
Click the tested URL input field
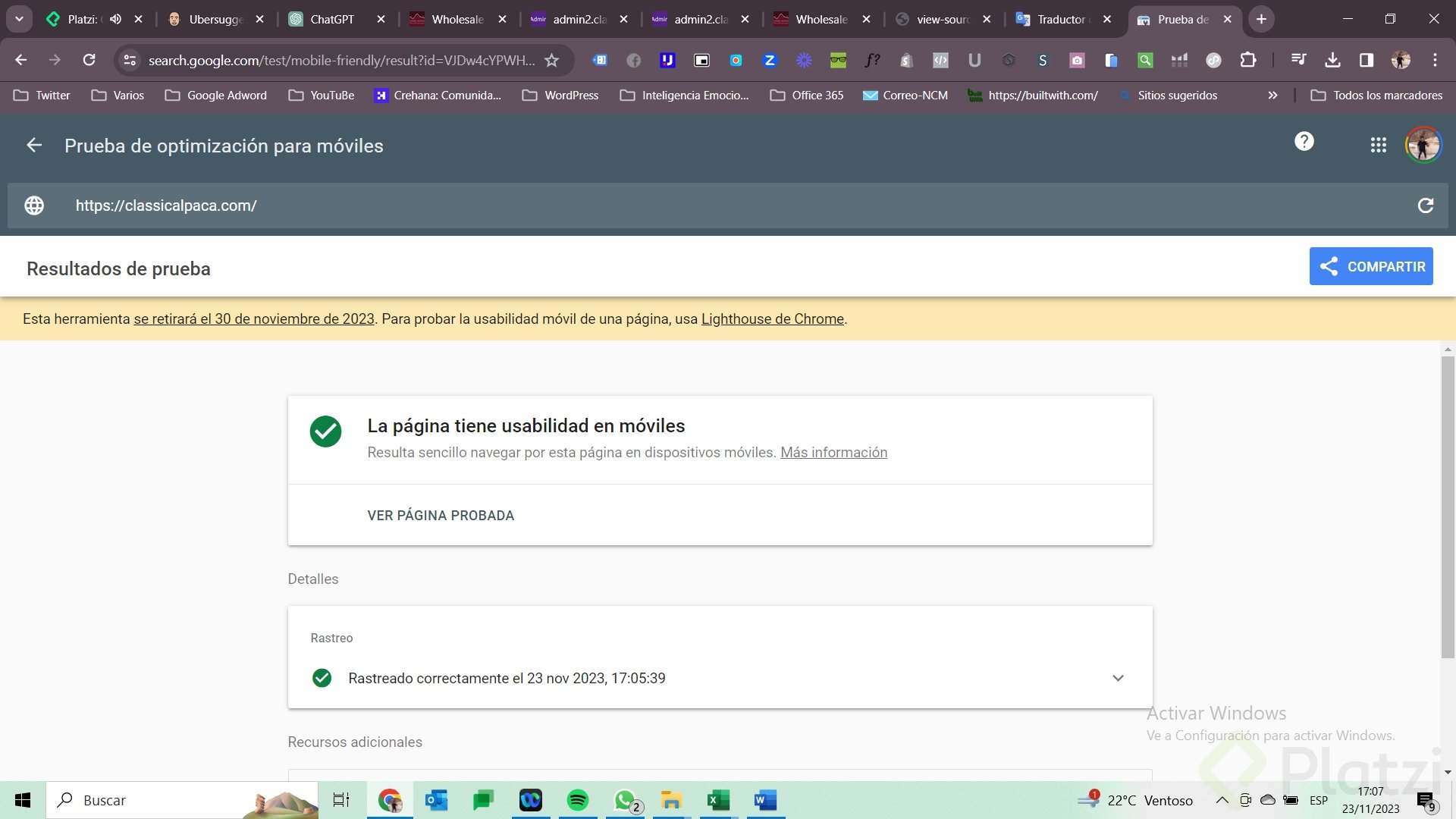click(x=682, y=206)
